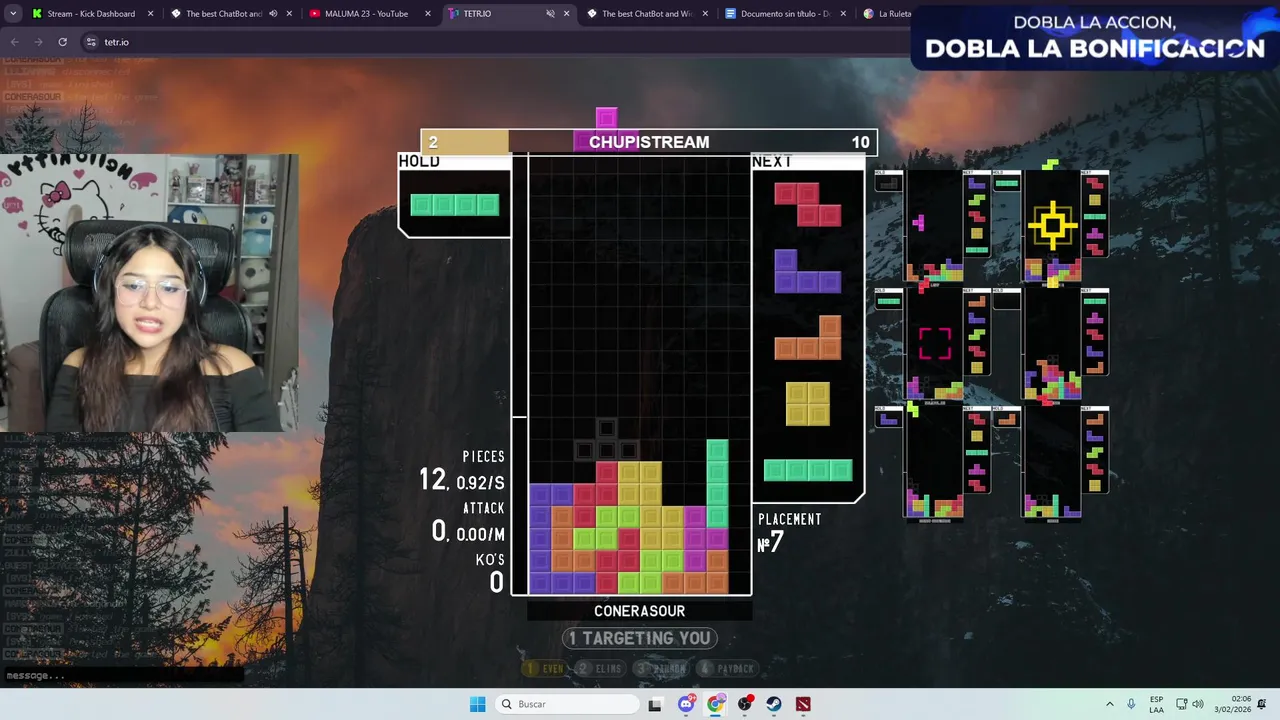Go forward in browser history

(38, 42)
